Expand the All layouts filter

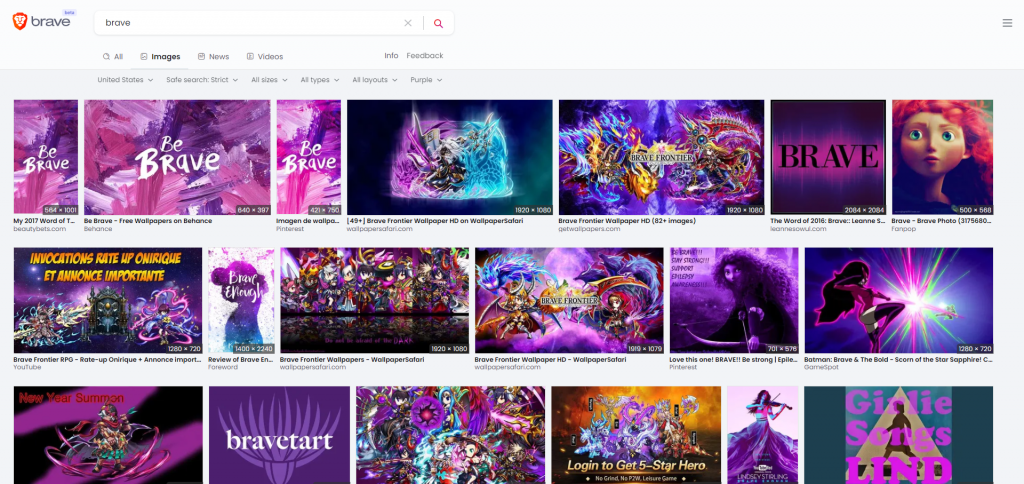click(x=375, y=80)
